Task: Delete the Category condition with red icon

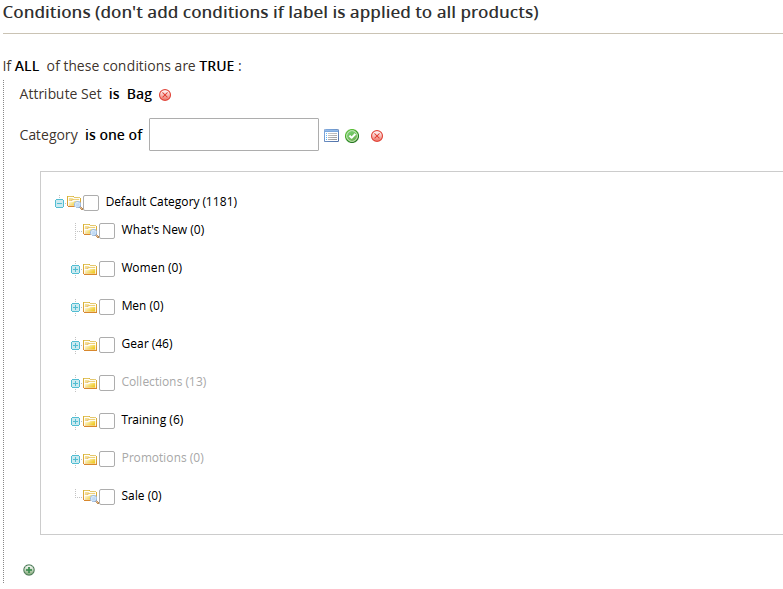Action: 377,136
